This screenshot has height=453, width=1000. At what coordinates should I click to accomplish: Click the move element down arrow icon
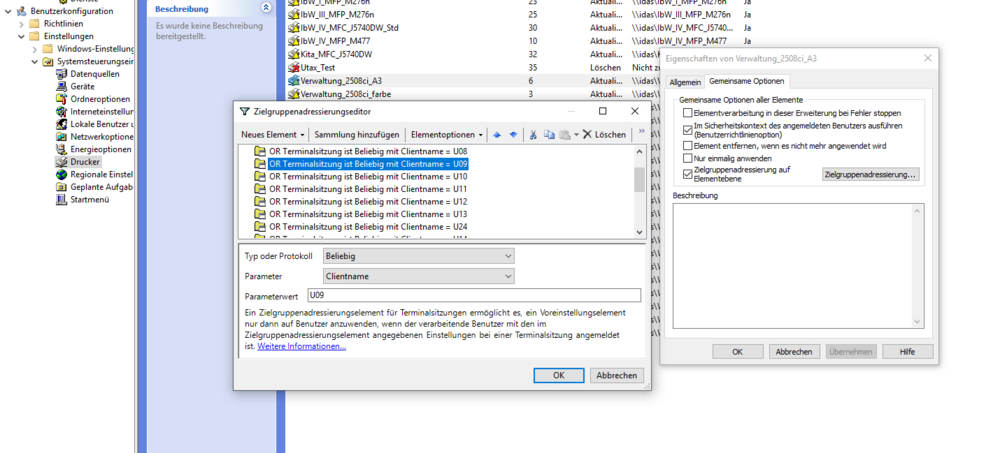point(513,135)
